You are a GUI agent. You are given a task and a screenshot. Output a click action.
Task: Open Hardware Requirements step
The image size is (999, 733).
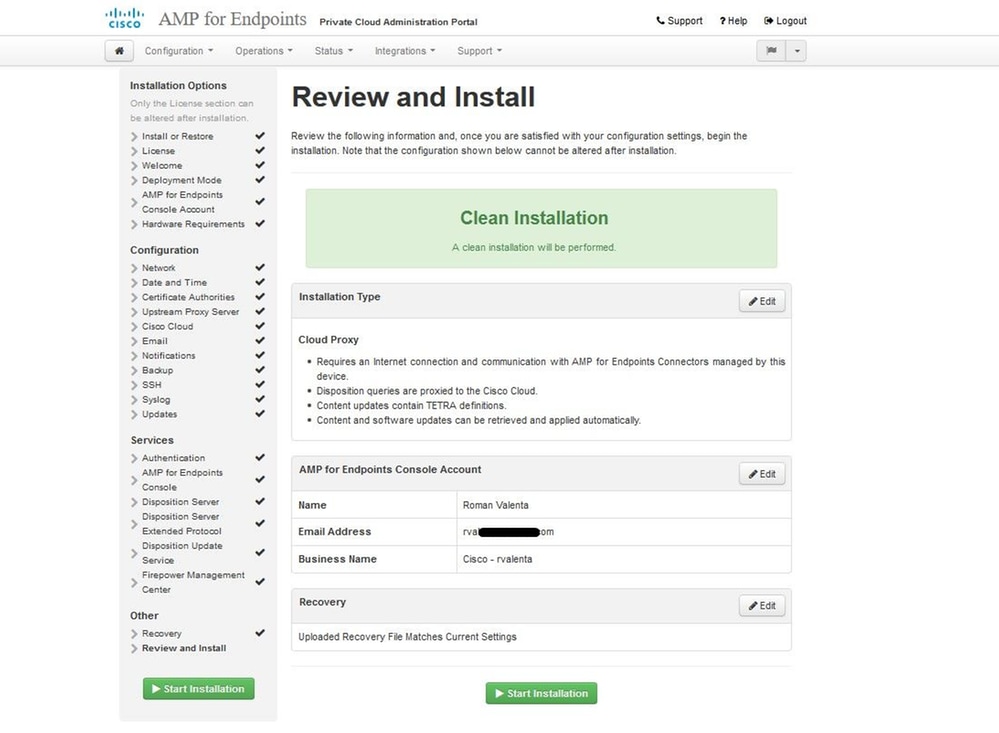(x=193, y=224)
